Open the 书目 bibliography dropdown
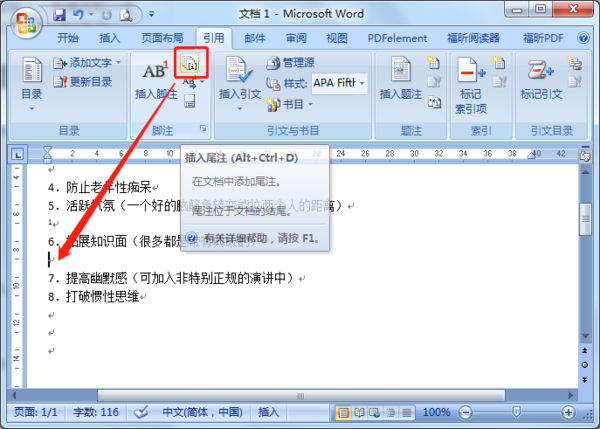 290,104
